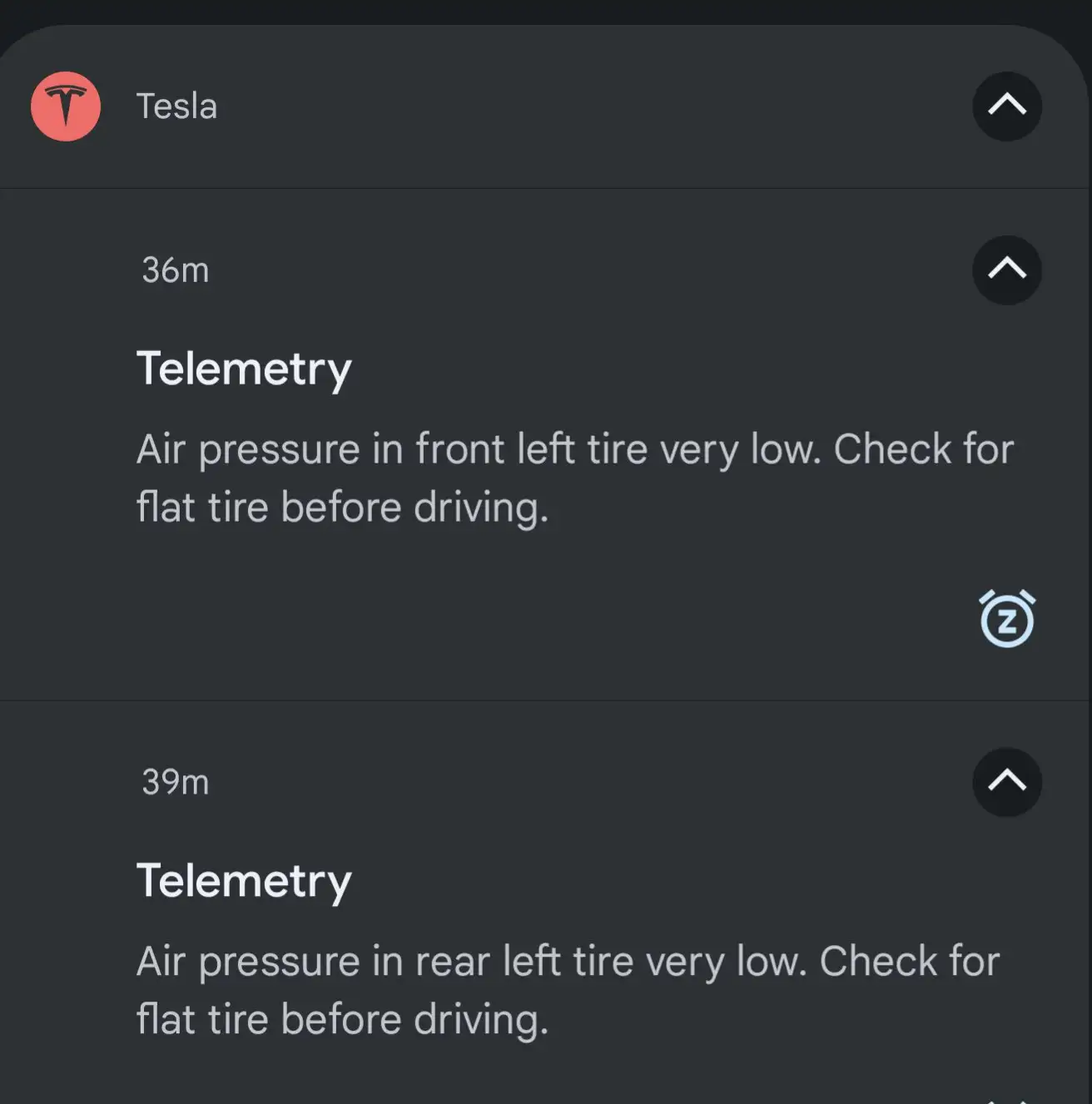Open the Telemetry title above front left alert

click(x=244, y=369)
